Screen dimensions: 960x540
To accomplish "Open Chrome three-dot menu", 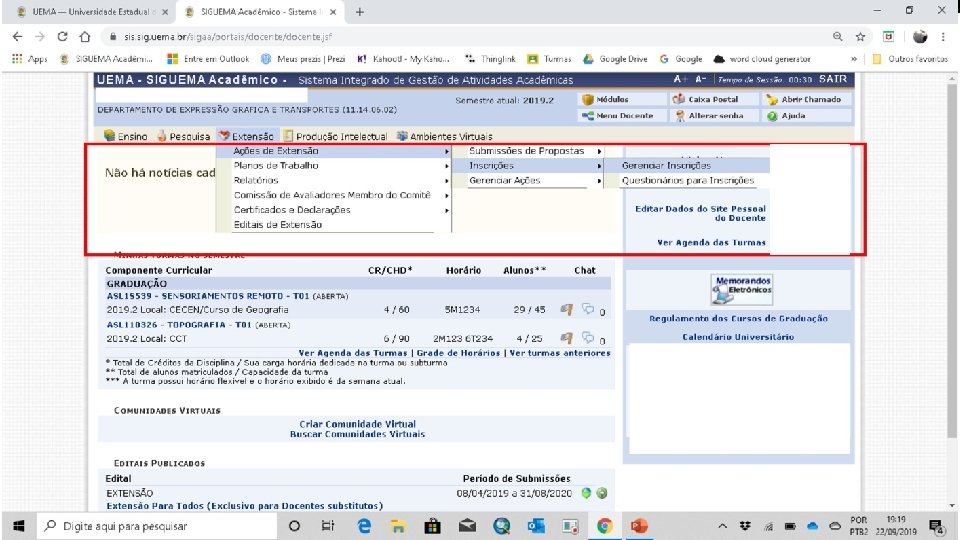I will click(943, 37).
